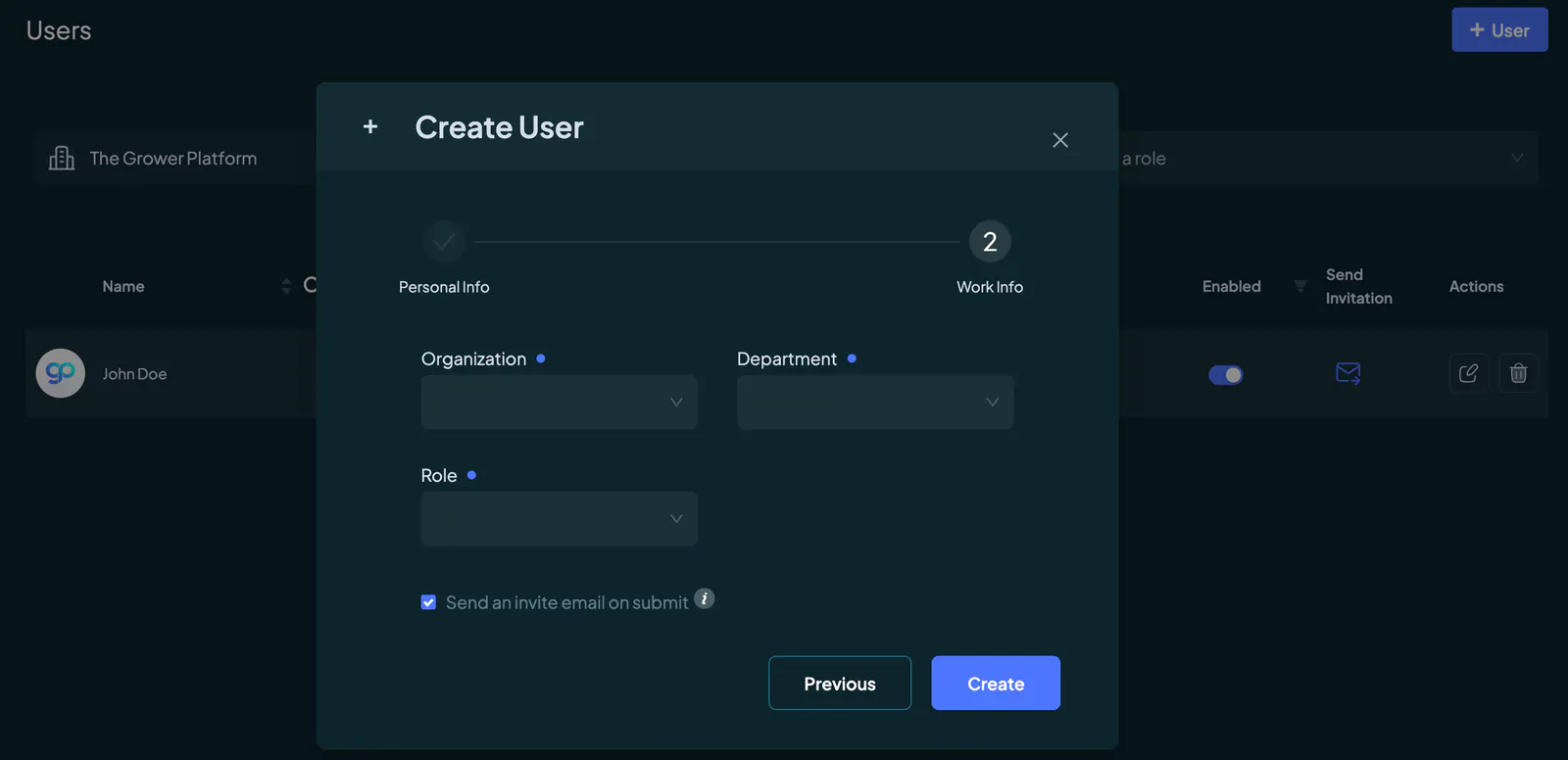Click the Actions column header
This screenshot has width=1568, height=760.
pyautogui.click(x=1476, y=286)
